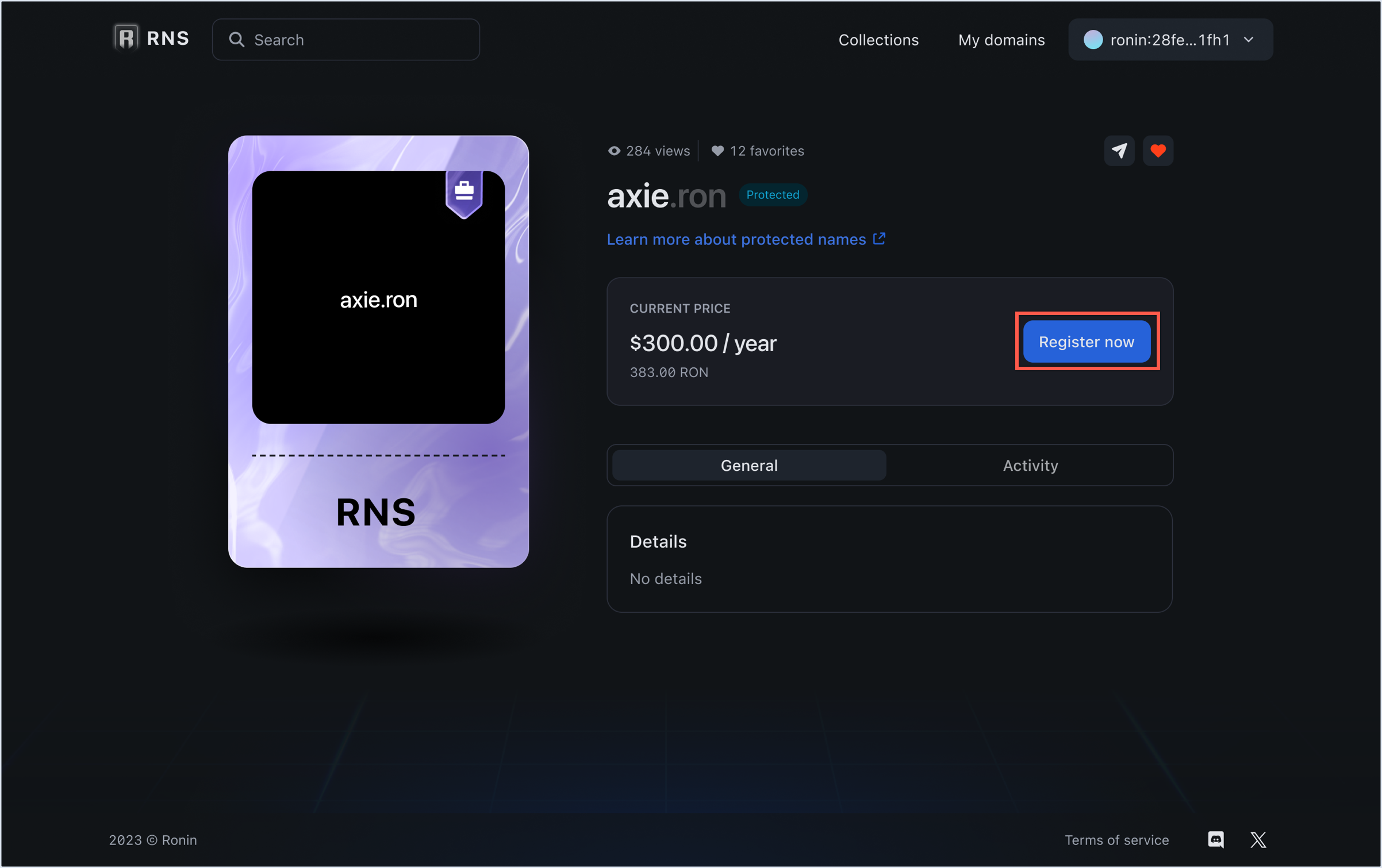This screenshot has width=1382, height=868.
Task: Open the Collections menu item
Action: 878,40
